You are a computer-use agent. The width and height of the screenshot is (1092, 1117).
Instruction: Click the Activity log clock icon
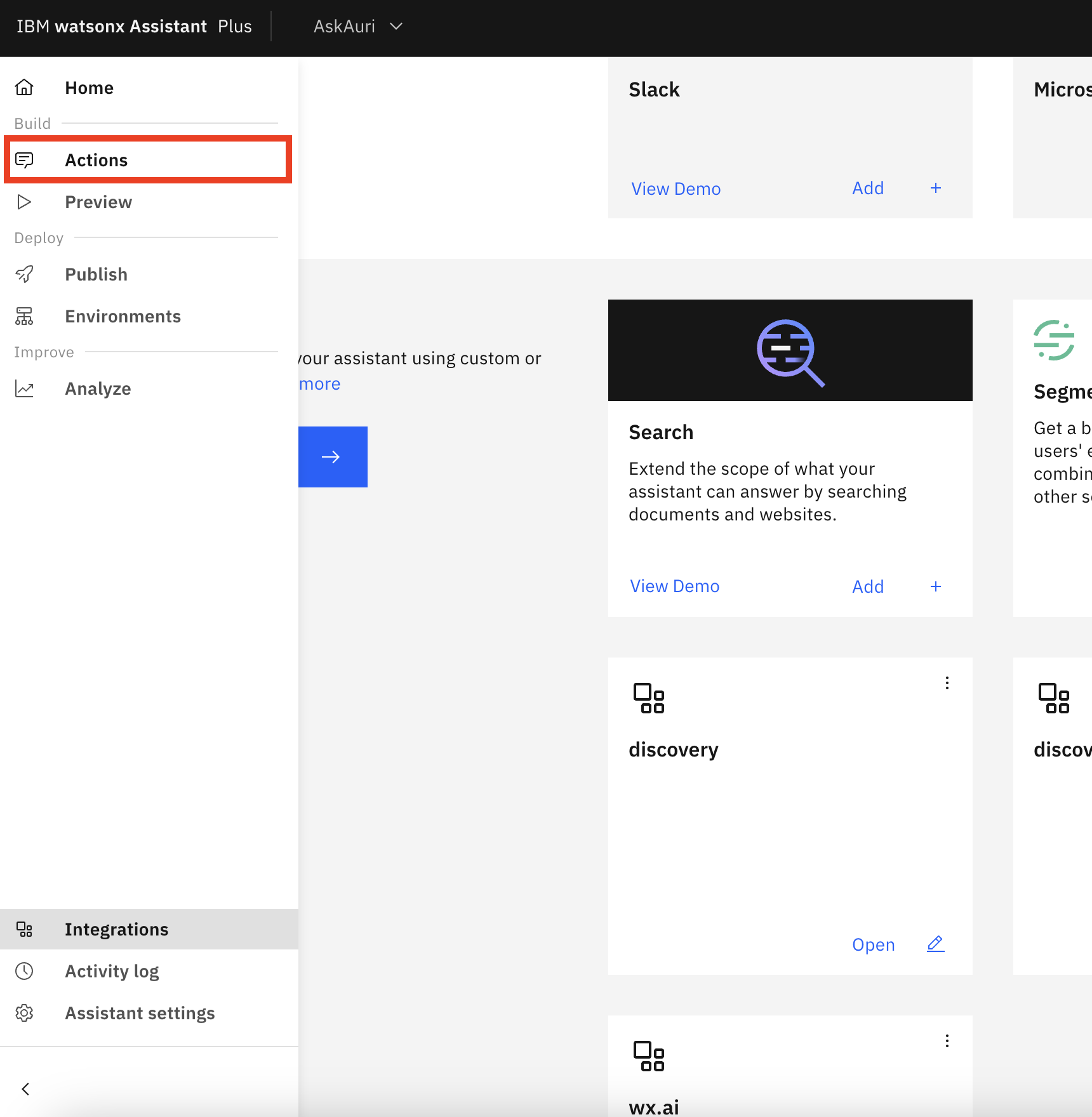[x=24, y=971]
